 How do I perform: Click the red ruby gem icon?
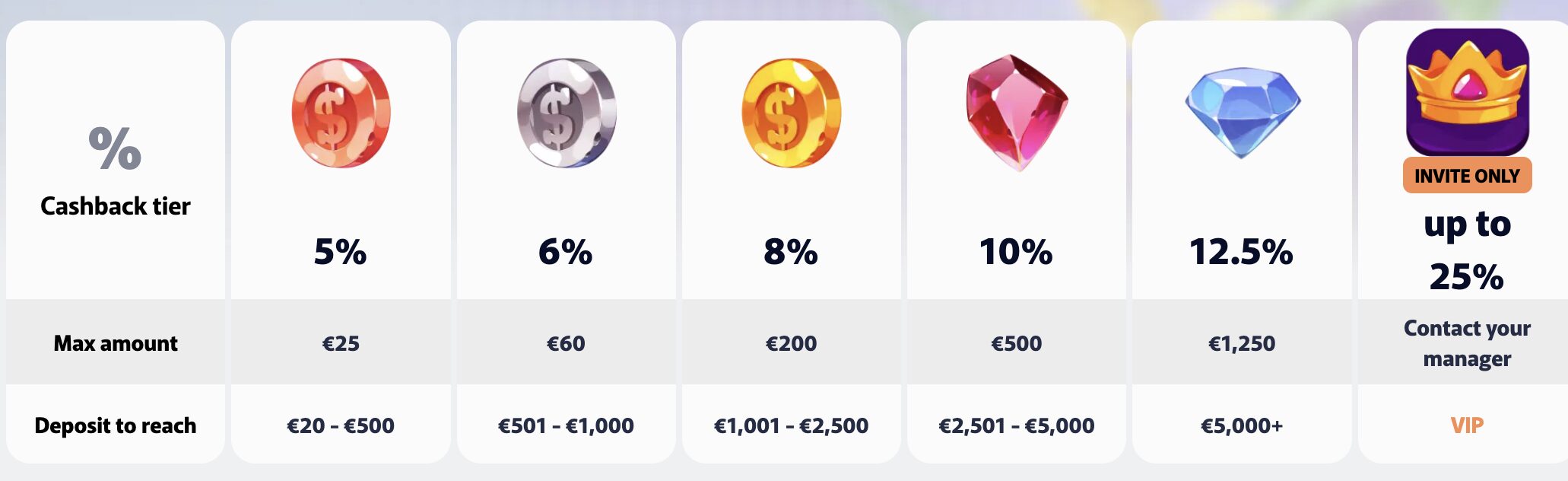[1017, 112]
